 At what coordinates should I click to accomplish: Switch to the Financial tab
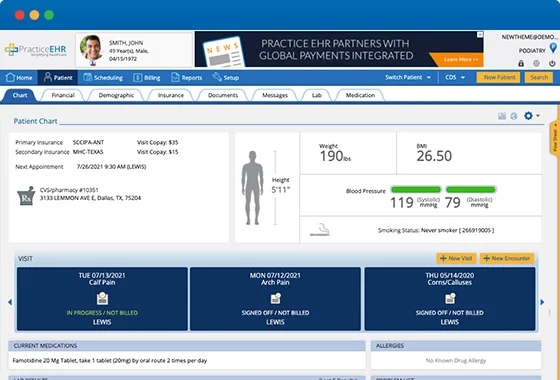click(63, 95)
